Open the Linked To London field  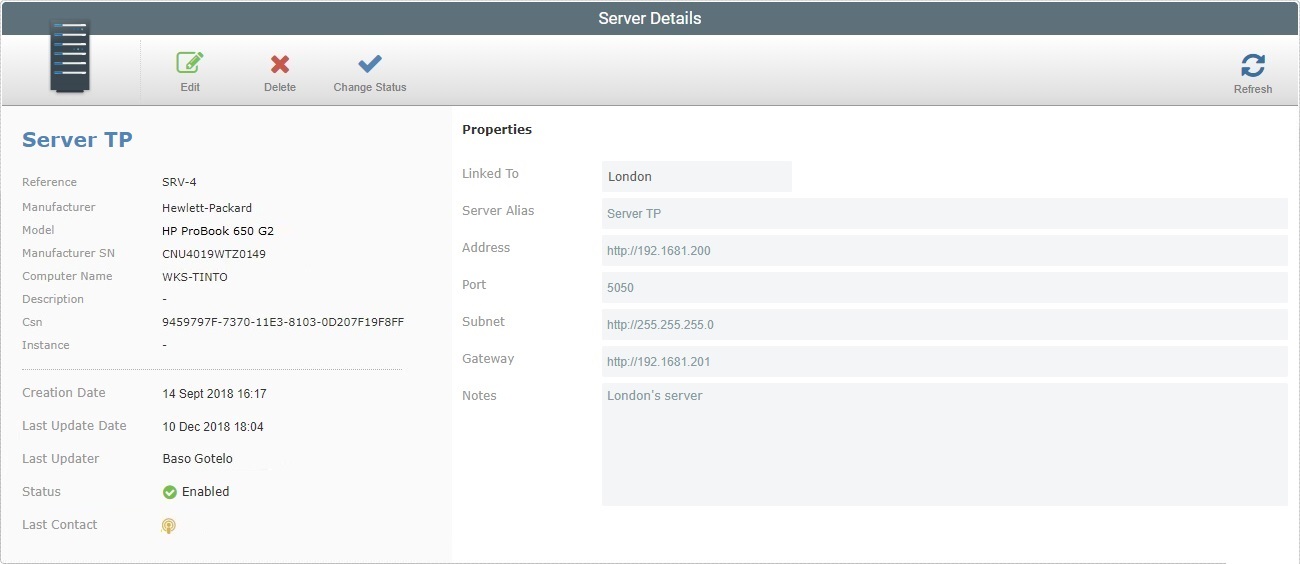pos(696,177)
